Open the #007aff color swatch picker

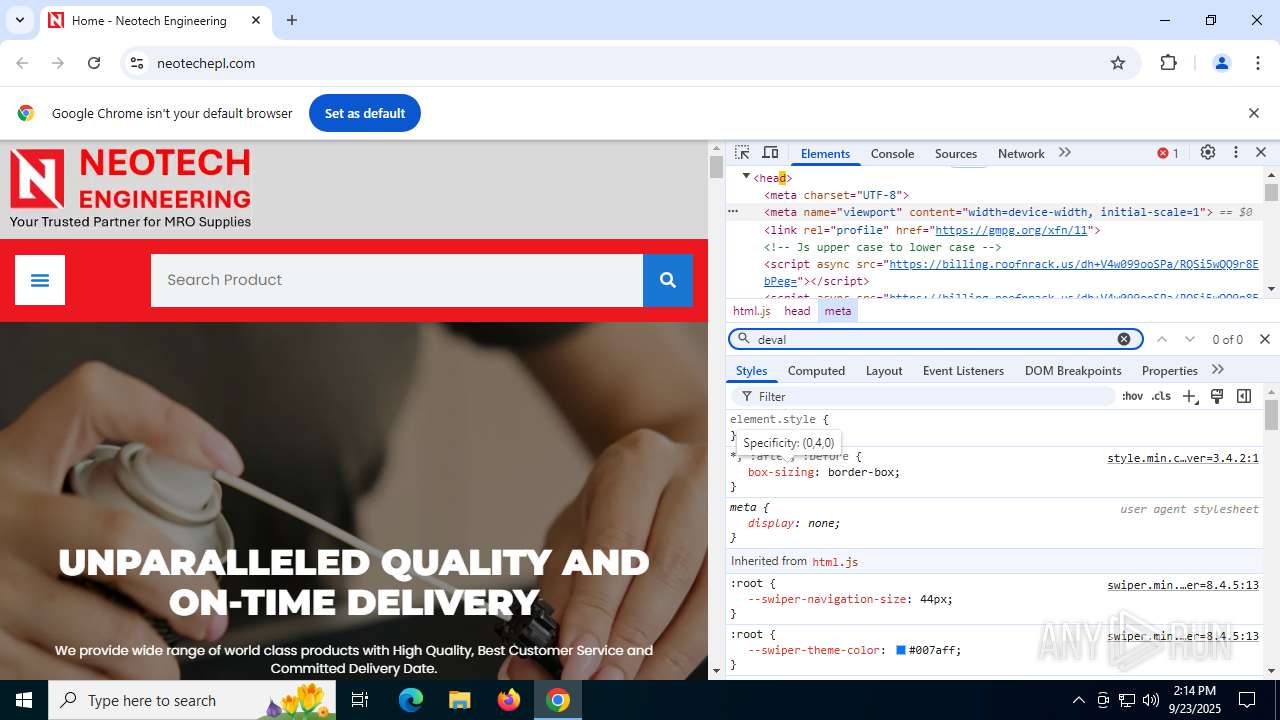point(900,650)
